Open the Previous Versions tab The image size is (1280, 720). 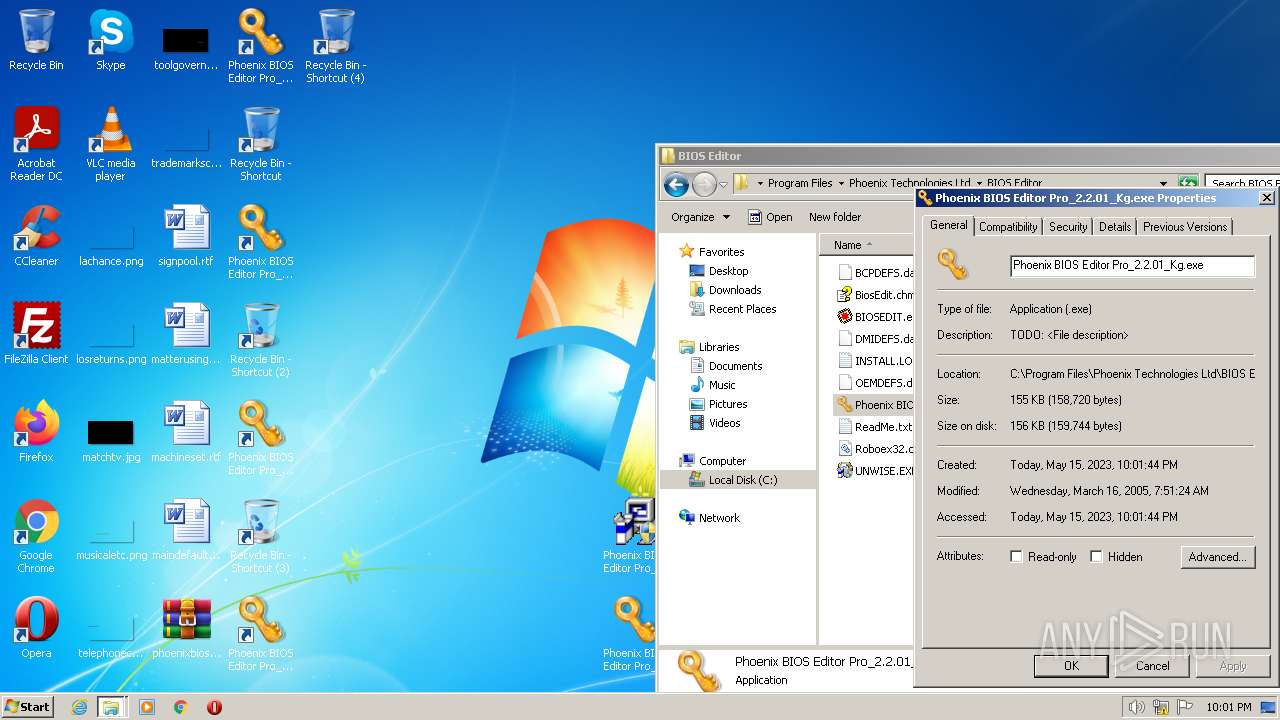pos(1185,227)
